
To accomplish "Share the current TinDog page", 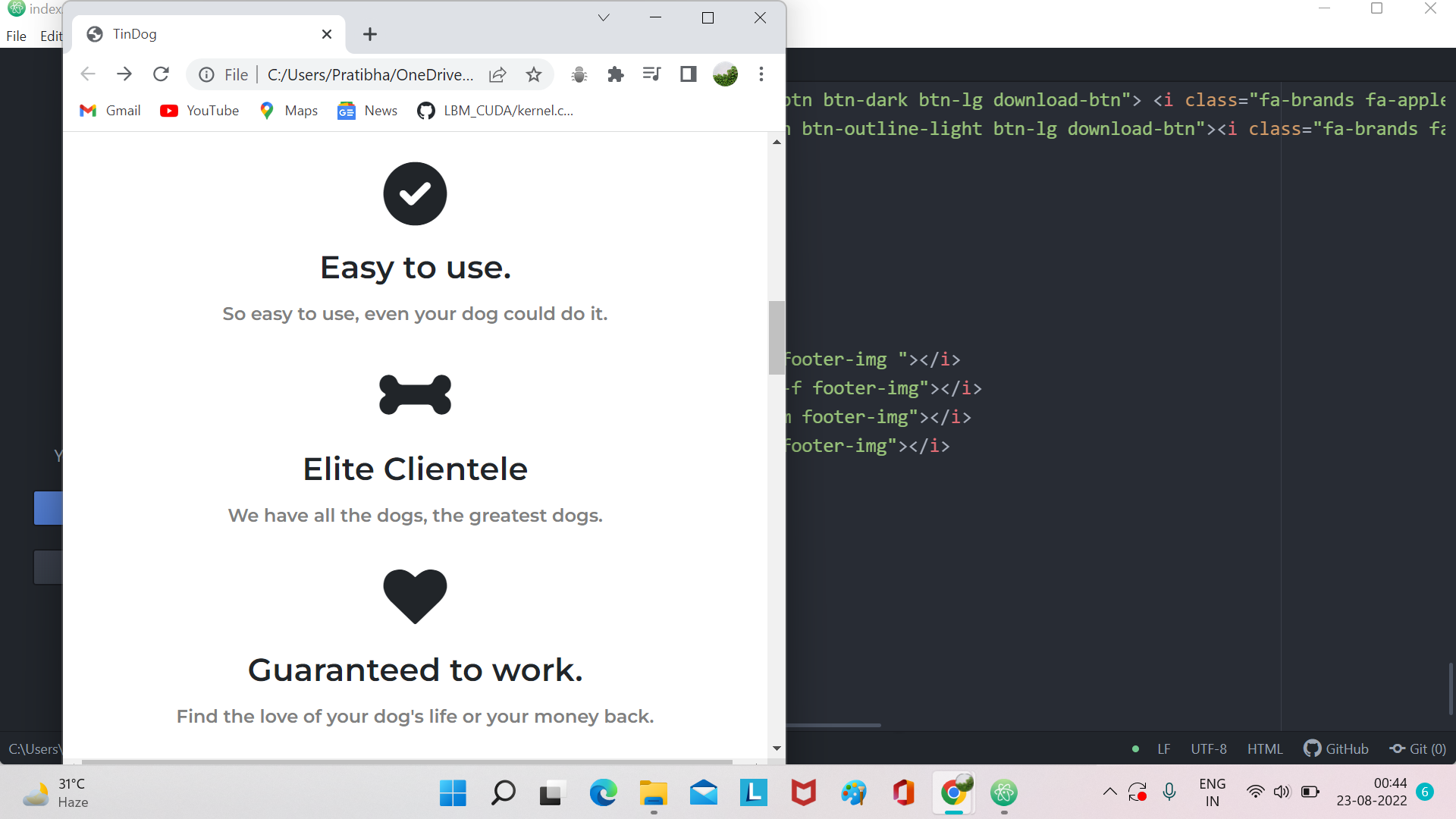I will (497, 74).
